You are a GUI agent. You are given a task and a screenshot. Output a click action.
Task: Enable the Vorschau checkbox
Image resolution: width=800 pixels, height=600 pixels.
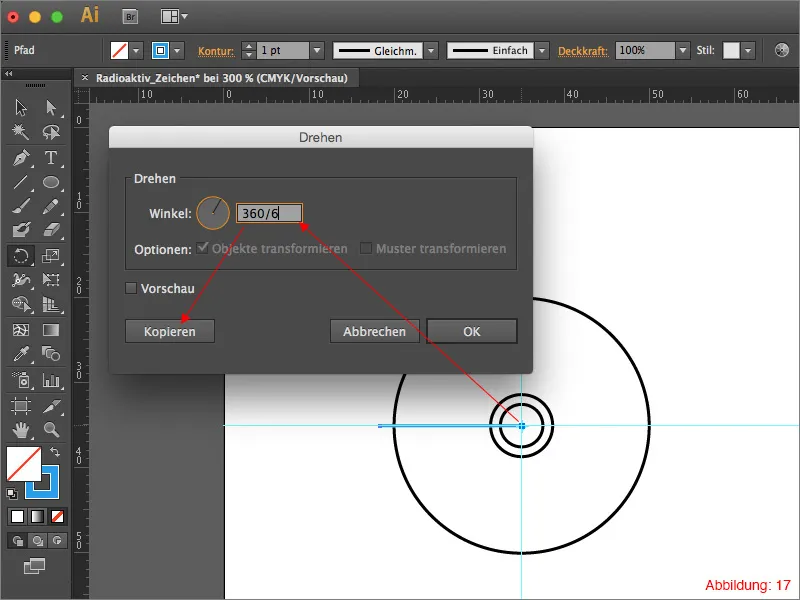131,288
